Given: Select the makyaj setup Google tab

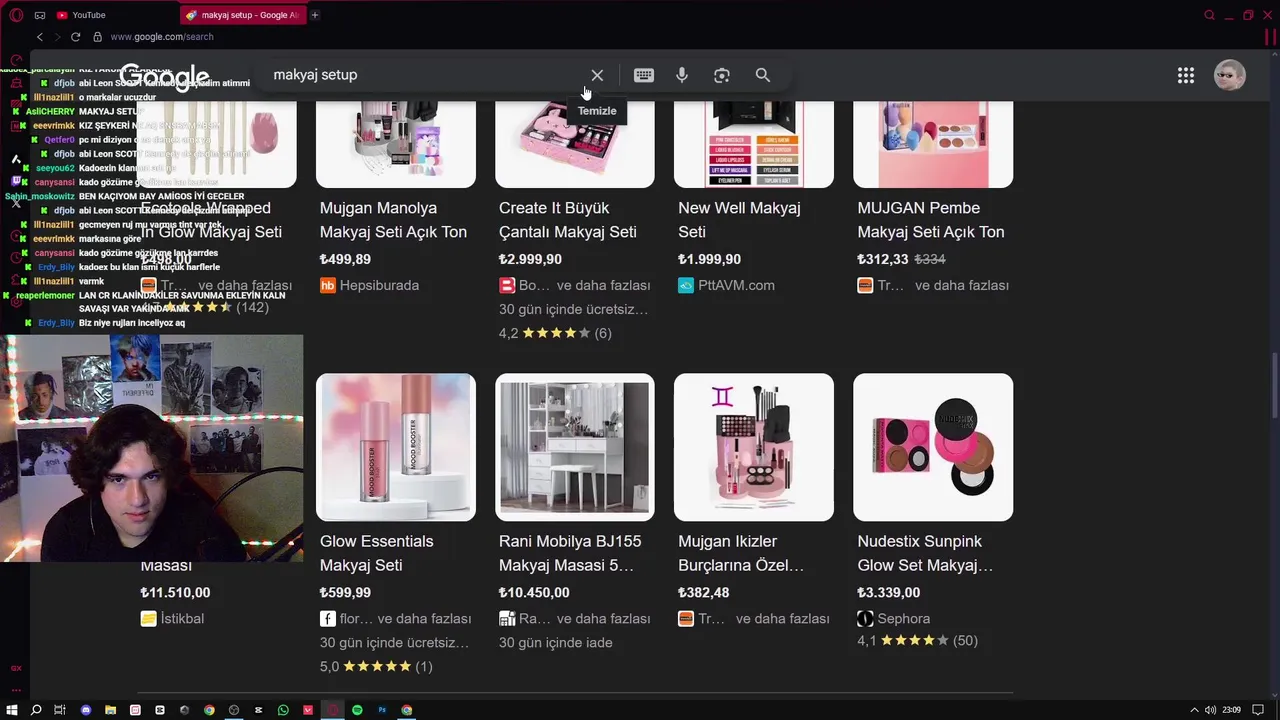Looking at the screenshot, I should pos(243,15).
